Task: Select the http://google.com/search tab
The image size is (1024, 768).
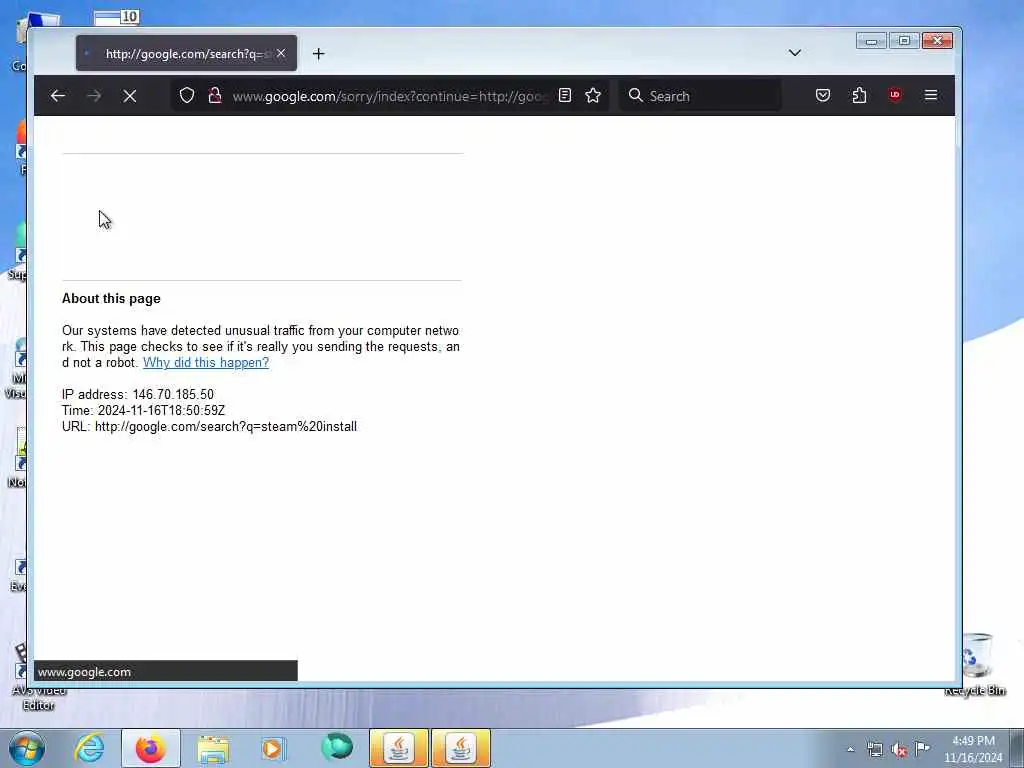Action: tap(186, 54)
